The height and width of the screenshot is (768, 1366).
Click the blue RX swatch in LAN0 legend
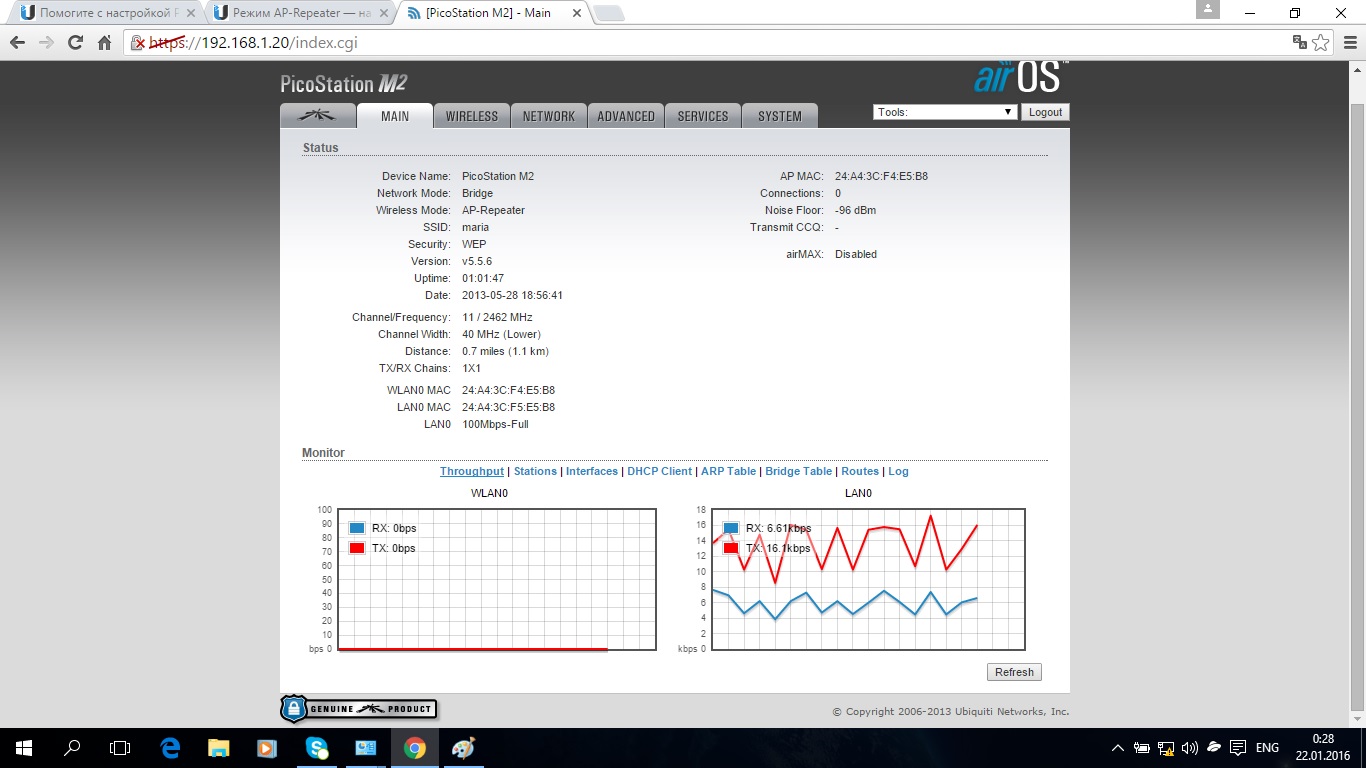731,528
